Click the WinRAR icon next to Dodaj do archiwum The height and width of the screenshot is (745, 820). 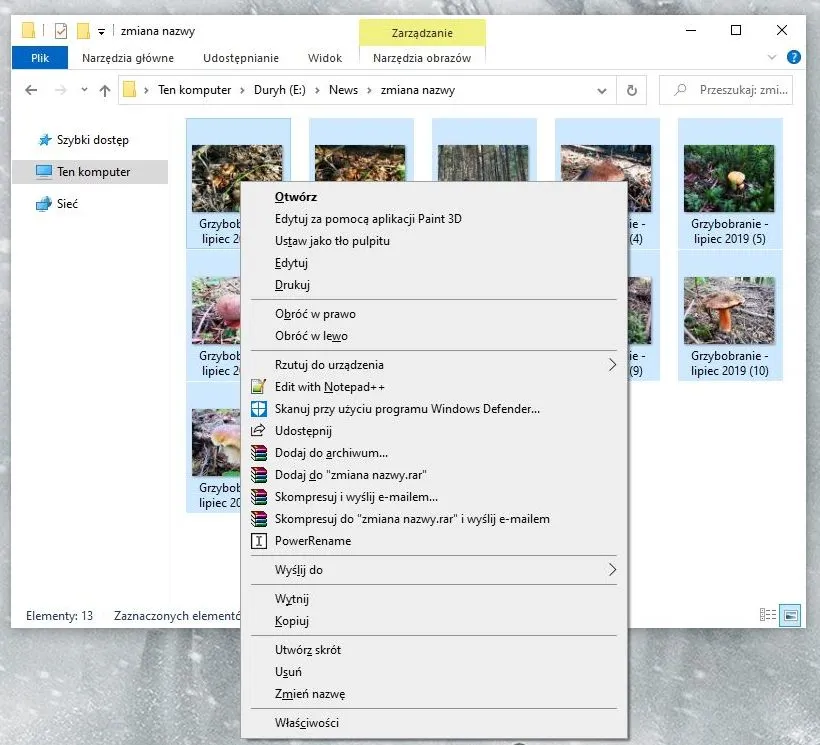pyautogui.click(x=259, y=453)
